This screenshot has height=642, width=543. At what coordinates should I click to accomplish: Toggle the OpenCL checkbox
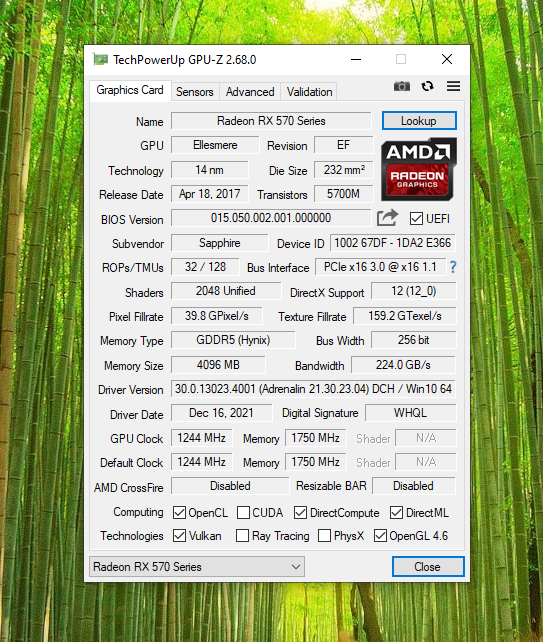pos(179,513)
